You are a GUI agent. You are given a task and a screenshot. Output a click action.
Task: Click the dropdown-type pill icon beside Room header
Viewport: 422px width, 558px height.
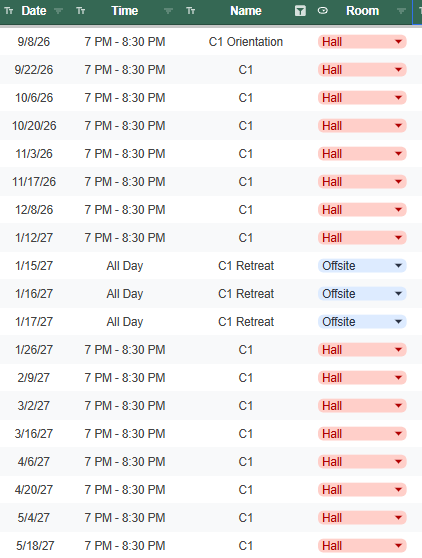point(323,11)
